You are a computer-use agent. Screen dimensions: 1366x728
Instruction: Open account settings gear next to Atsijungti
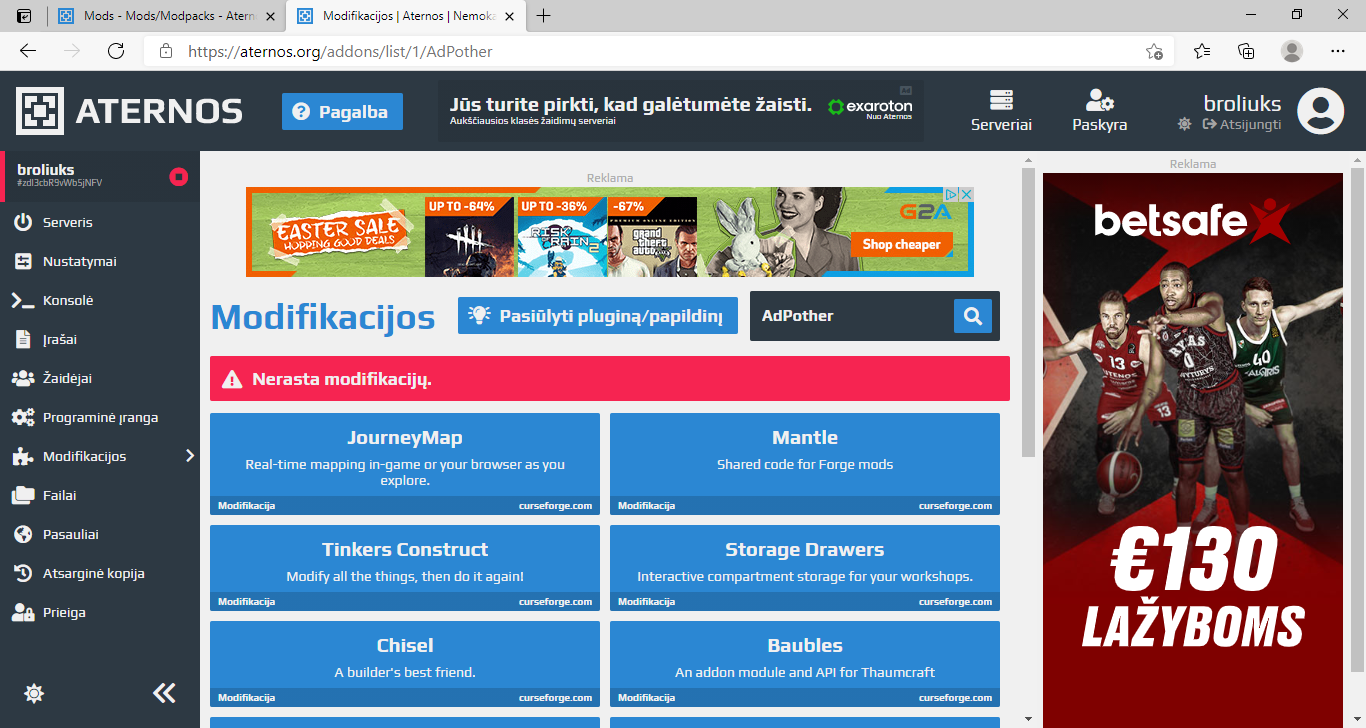tap(1184, 124)
